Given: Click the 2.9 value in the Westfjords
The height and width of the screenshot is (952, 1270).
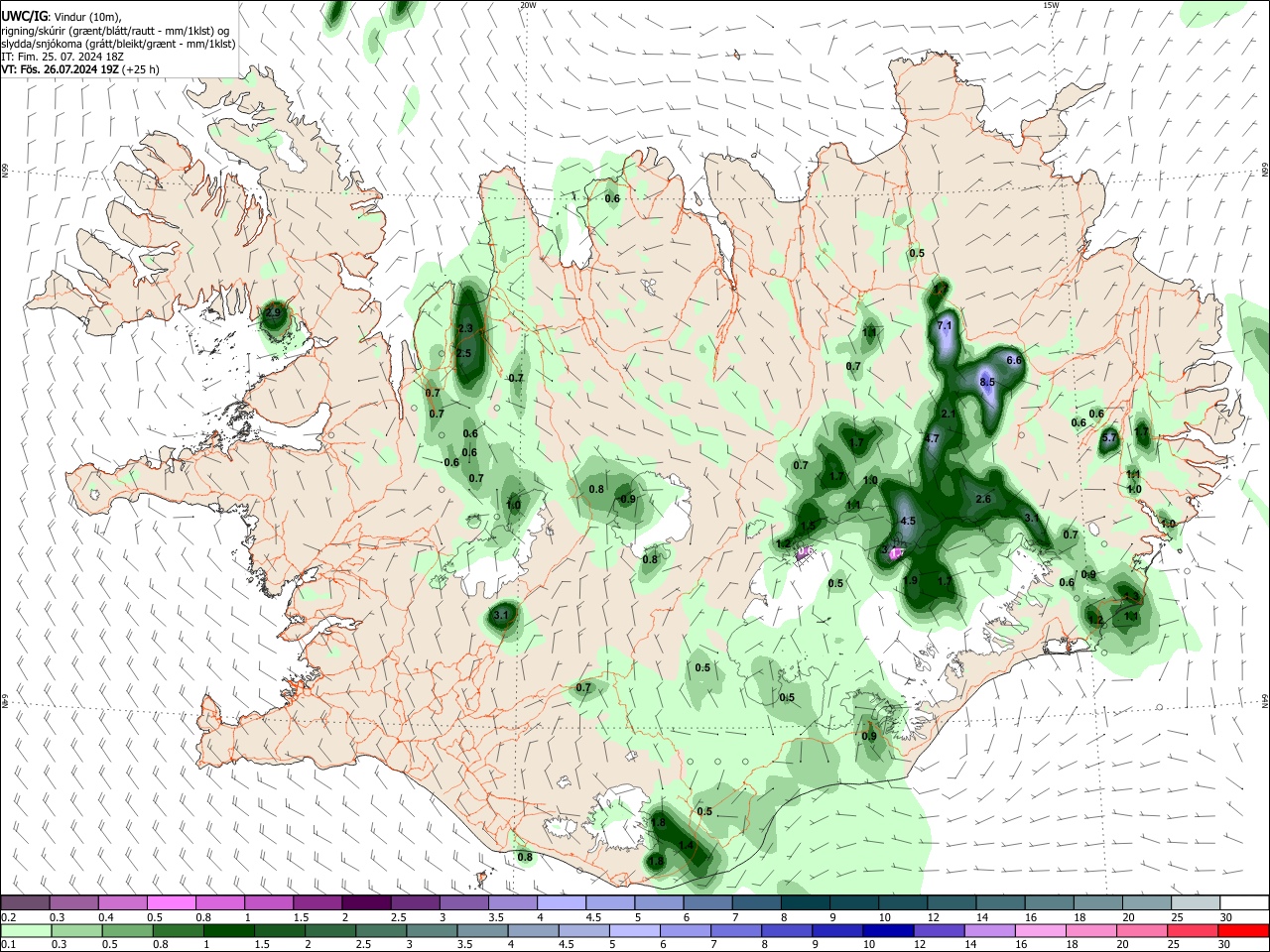Looking at the screenshot, I should point(275,314).
